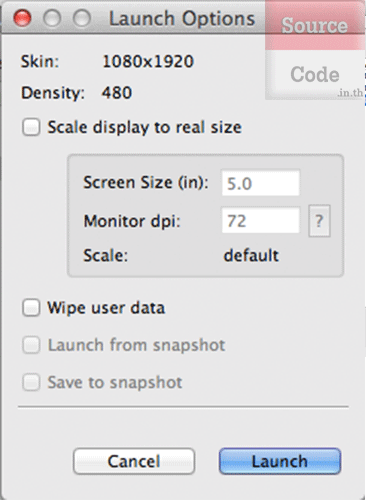Image resolution: width=366 pixels, height=500 pixels.
Task: Check the Wipe user data option
Action: 31,308
